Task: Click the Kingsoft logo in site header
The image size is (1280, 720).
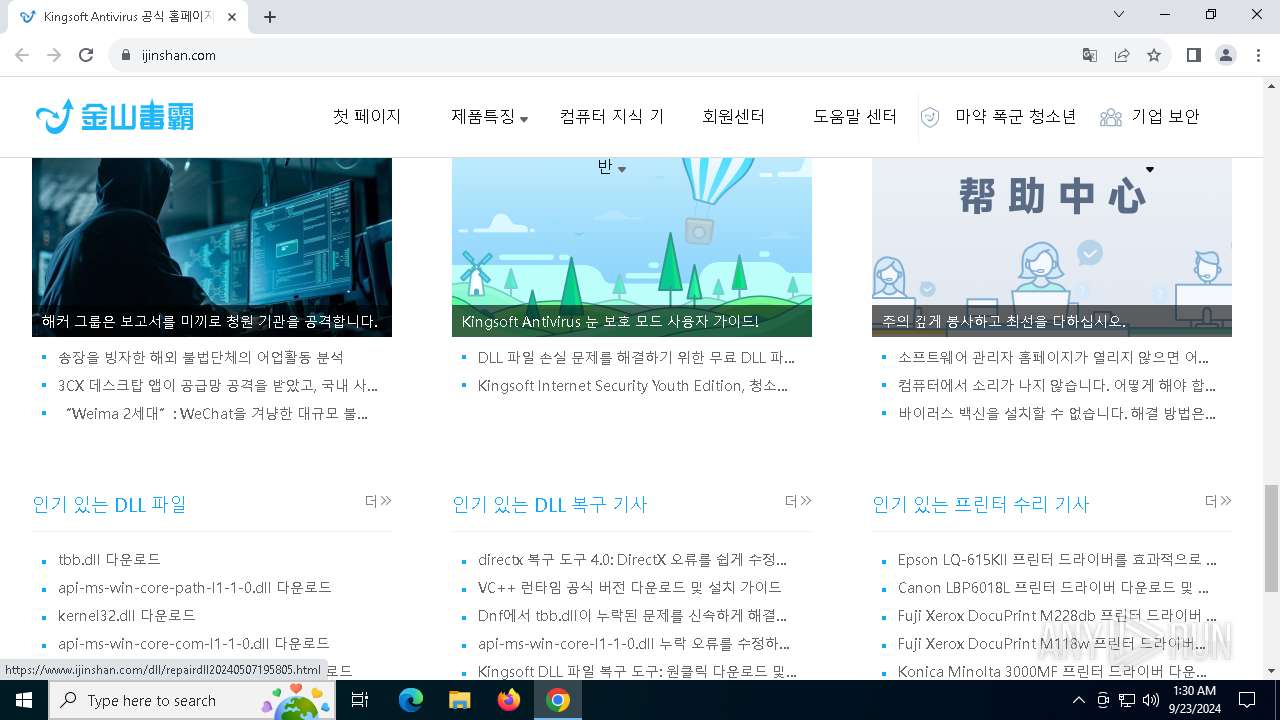Action: tap(115, 116)
